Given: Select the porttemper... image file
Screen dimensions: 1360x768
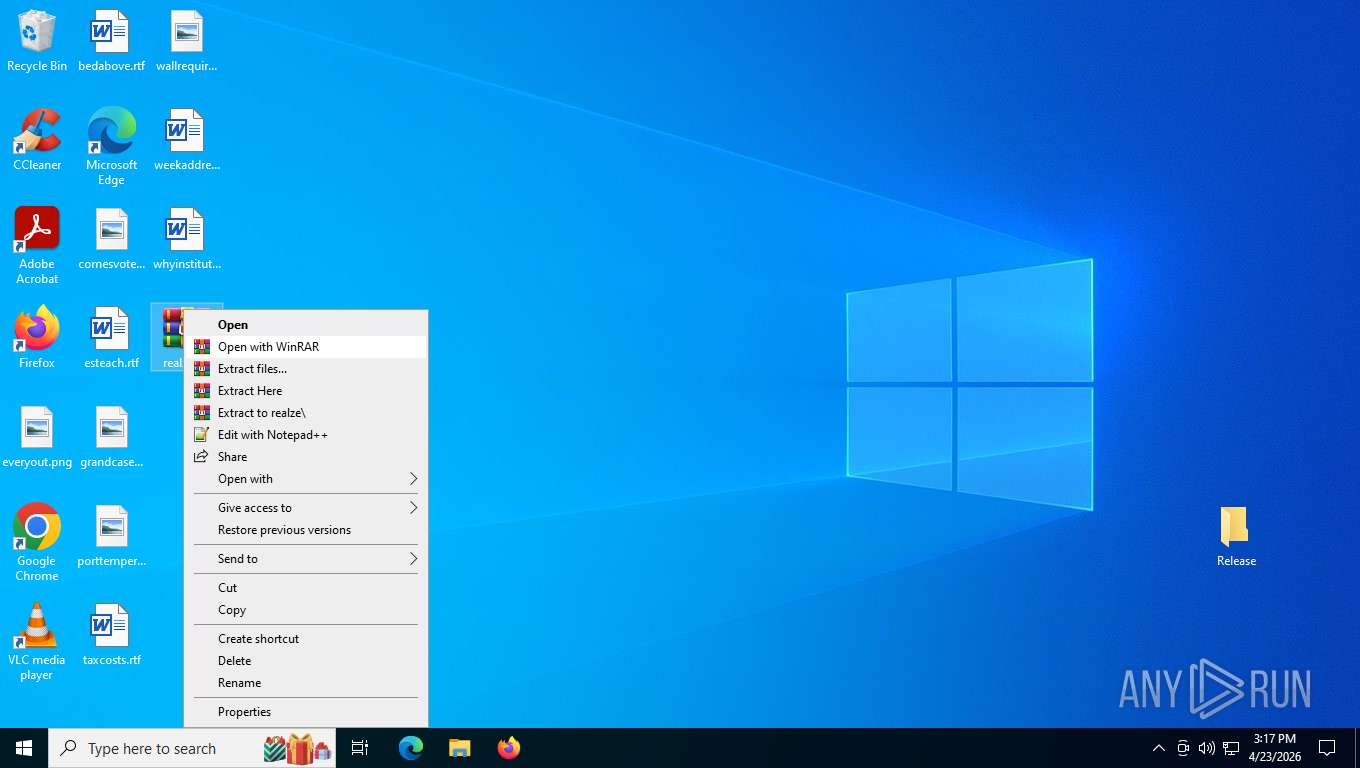Looking at the screenshot, I should coord(111,536).
